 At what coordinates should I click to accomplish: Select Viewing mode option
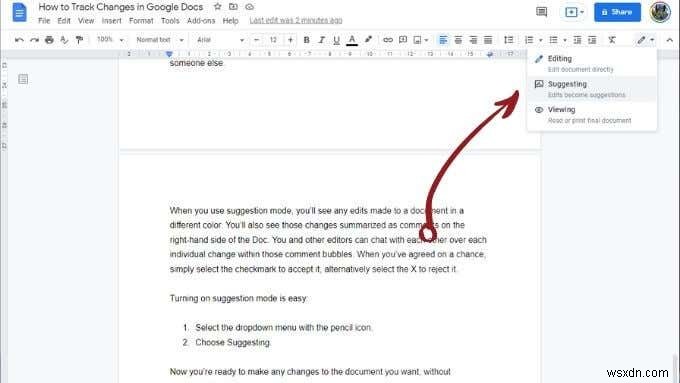coord(592,115)
